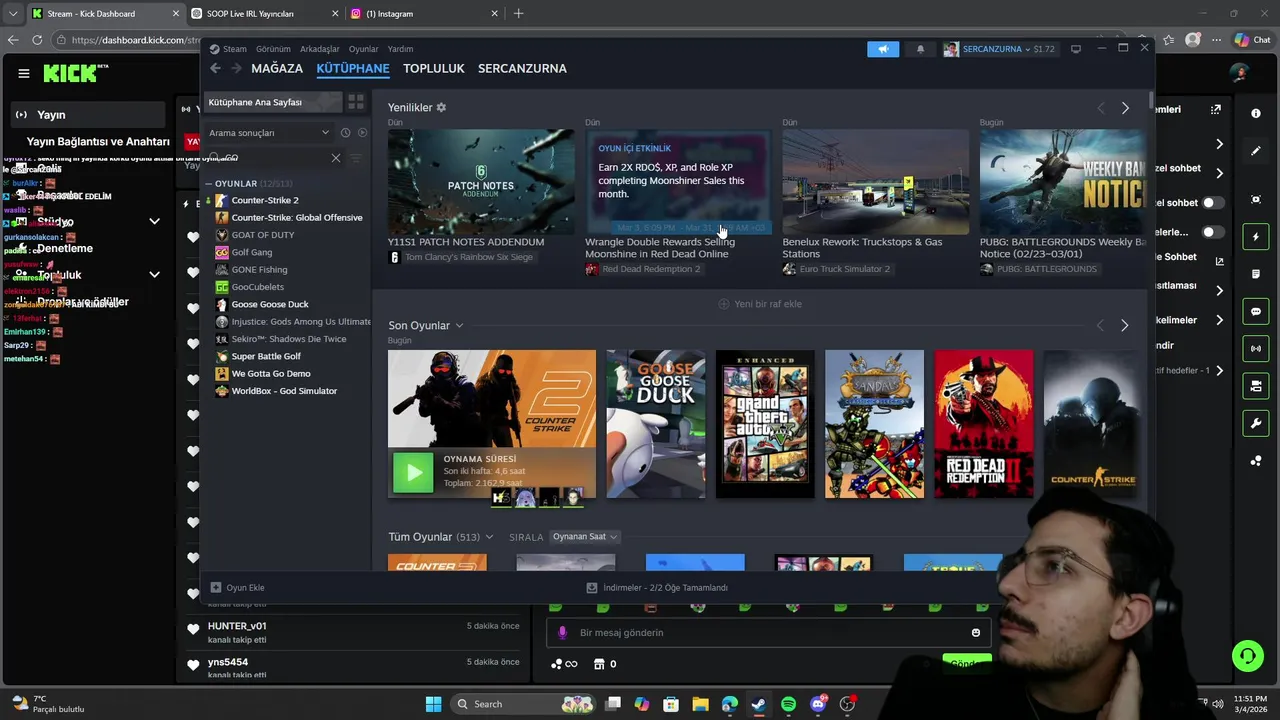Expand the Topluluk section in Kick sidebar
The height and width of the screenshot is (720, 1280).
click(154, 274)
